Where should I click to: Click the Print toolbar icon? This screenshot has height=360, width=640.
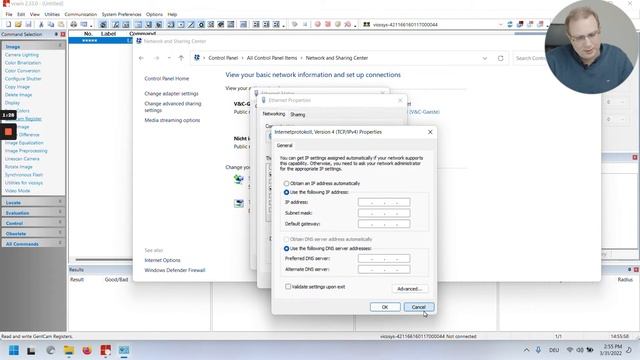click(73, 24)
